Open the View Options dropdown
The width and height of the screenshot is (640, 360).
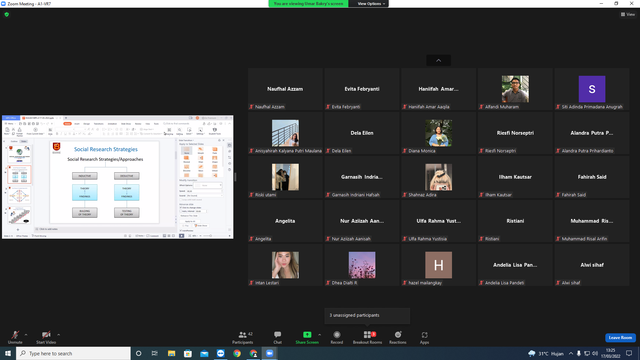point(371,4)
